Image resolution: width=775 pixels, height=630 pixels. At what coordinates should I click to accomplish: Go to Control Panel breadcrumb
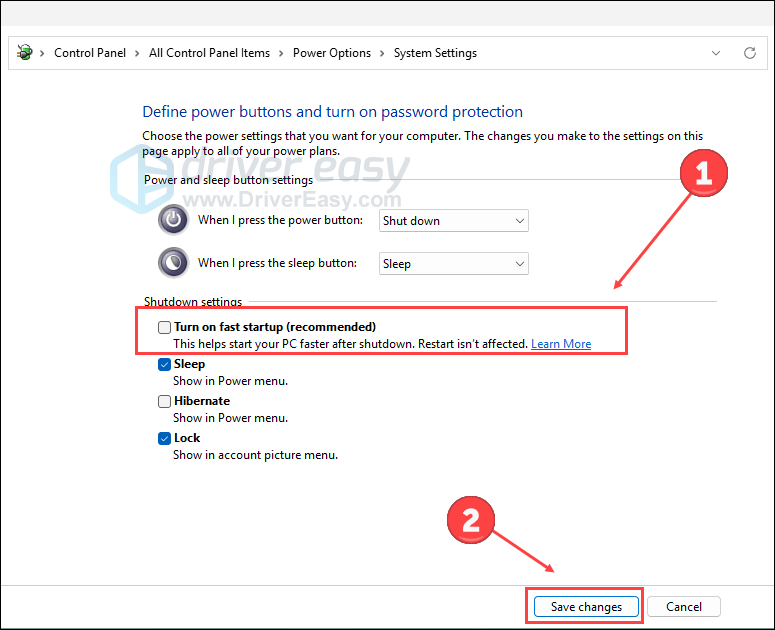(x=90, y=53)
